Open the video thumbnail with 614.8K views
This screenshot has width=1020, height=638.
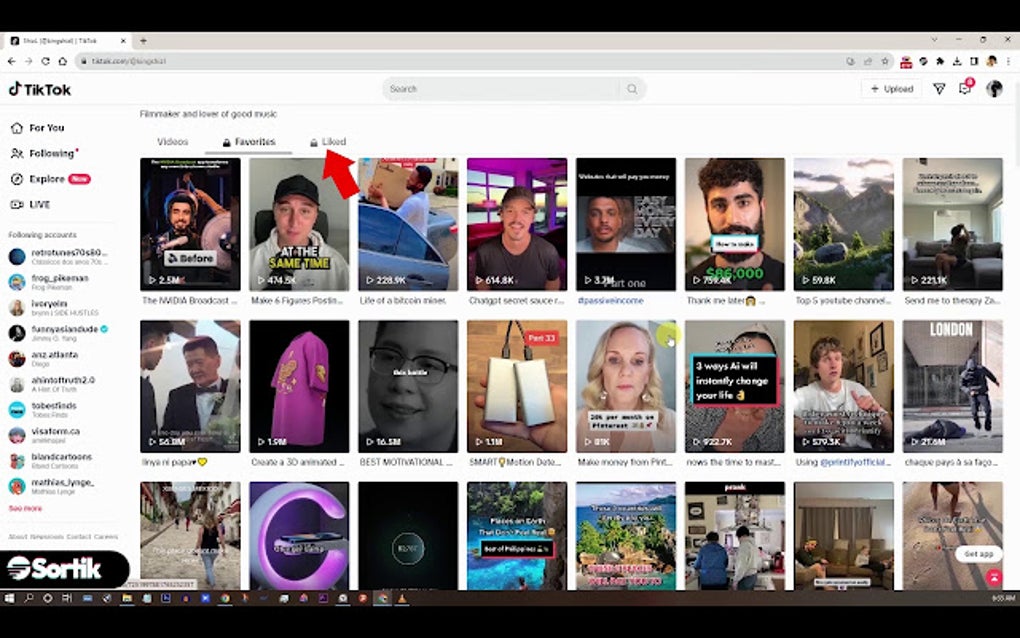[517, 224]
